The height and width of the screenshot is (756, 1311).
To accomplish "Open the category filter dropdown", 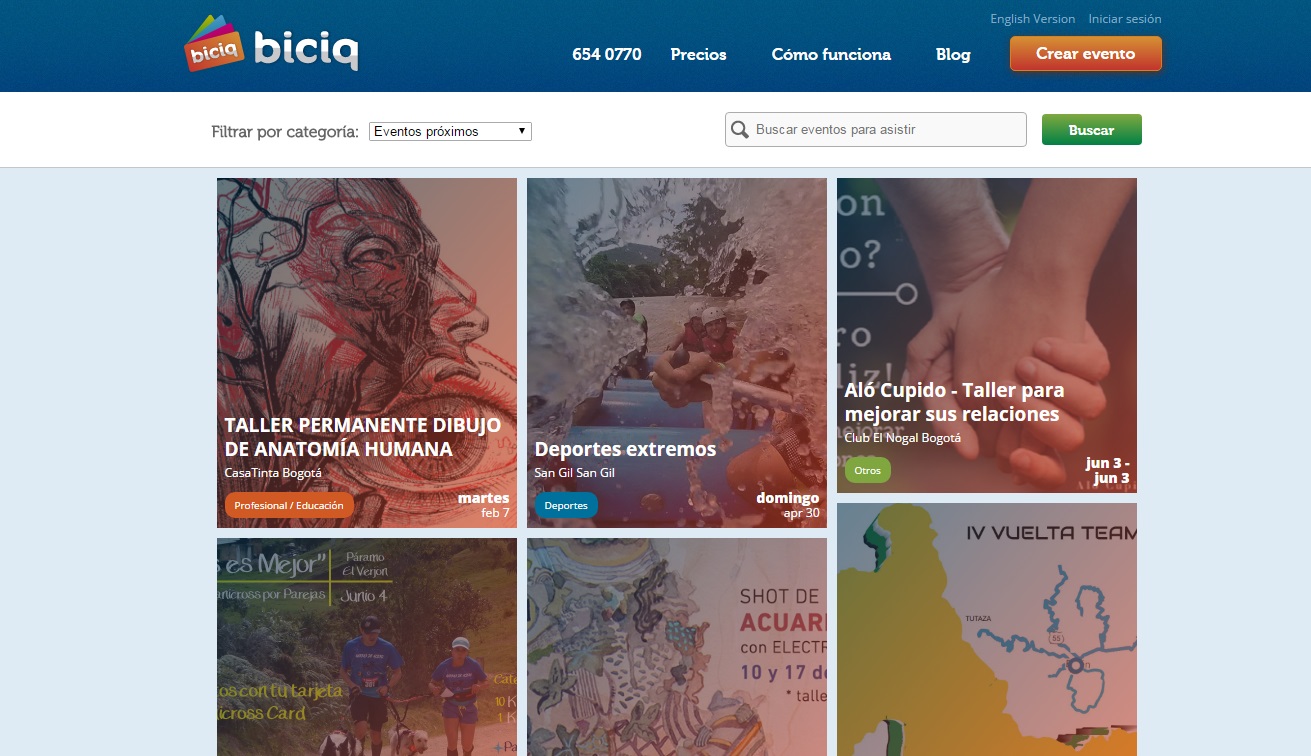I will [x=450, y=131].
